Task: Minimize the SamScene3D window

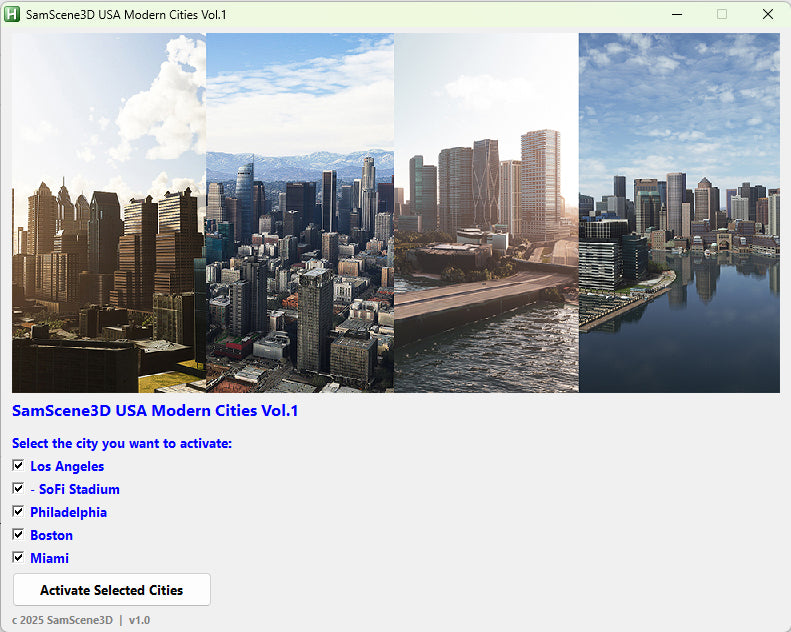Action: pyautogui.click(x=677, y=15)
